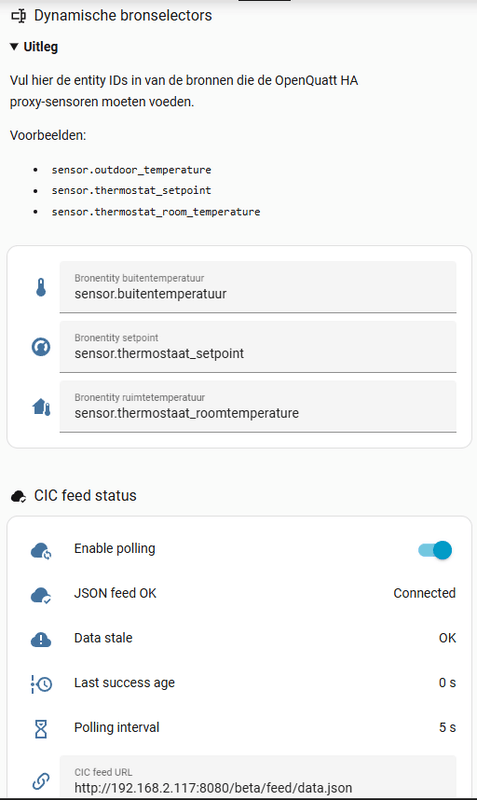
Task: Click the CIC feed URL link icon
Action: click(x=41, y=781)
